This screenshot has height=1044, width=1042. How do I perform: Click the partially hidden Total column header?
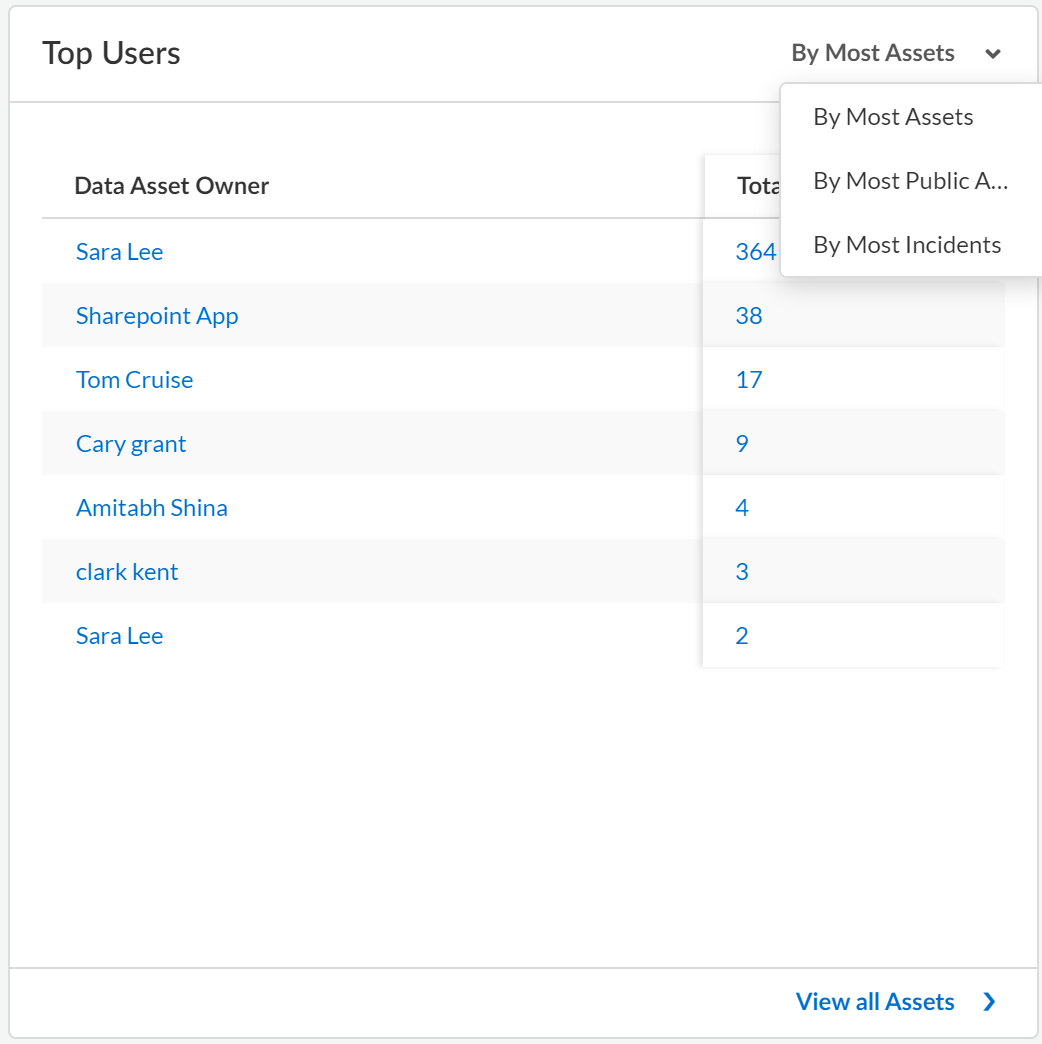coord(757,186)
